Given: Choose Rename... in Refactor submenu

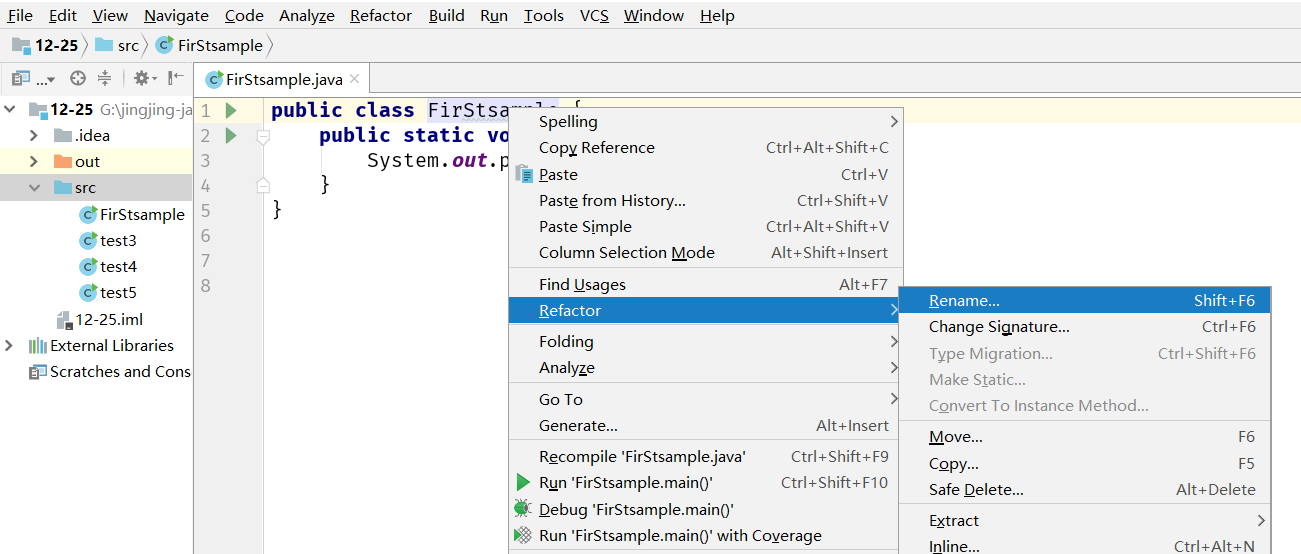Looking at the screenshot, I should click(x=1084, y=301).
